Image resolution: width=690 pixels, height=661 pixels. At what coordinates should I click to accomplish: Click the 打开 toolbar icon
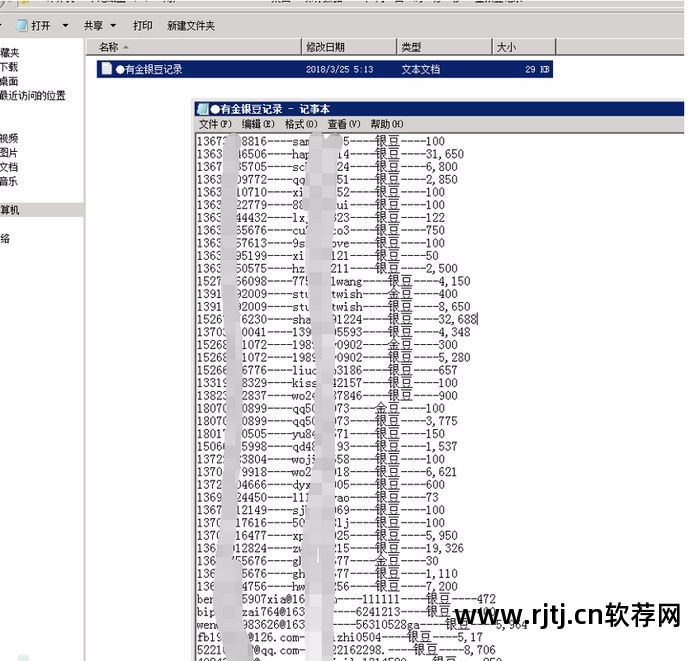point(22,25)
